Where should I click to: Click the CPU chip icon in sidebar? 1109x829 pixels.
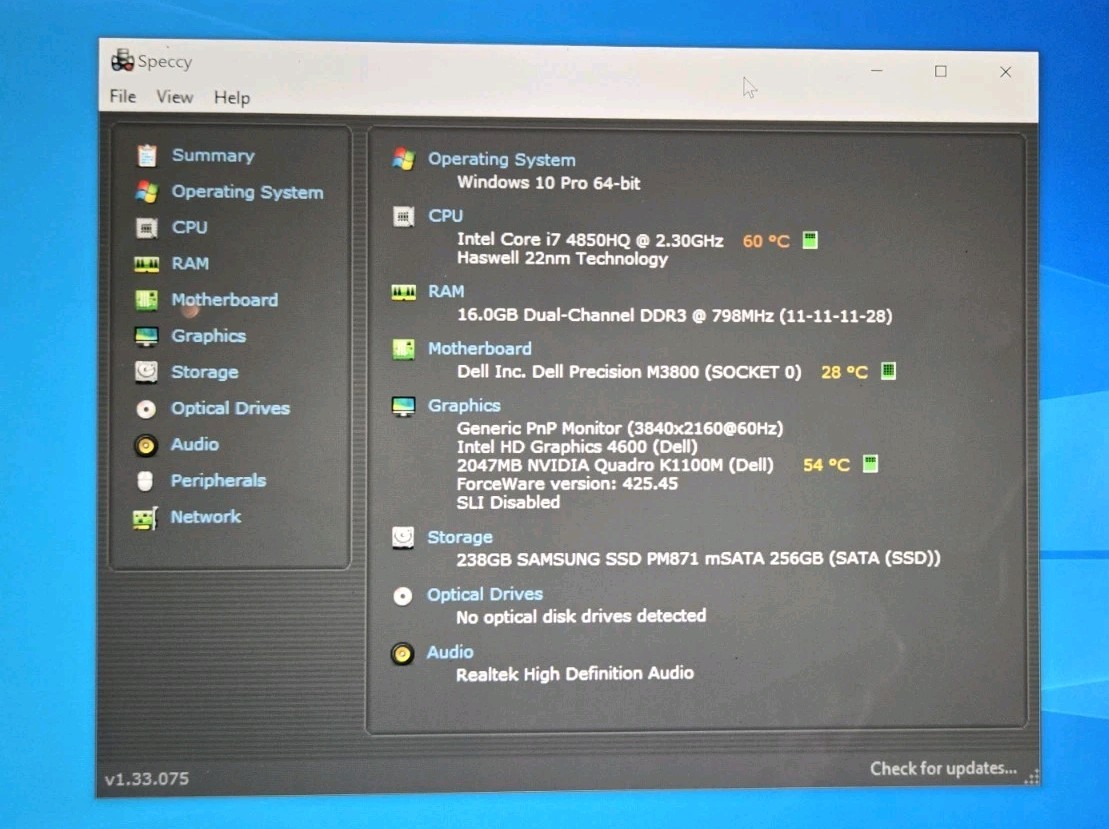(x=146, y=228)
